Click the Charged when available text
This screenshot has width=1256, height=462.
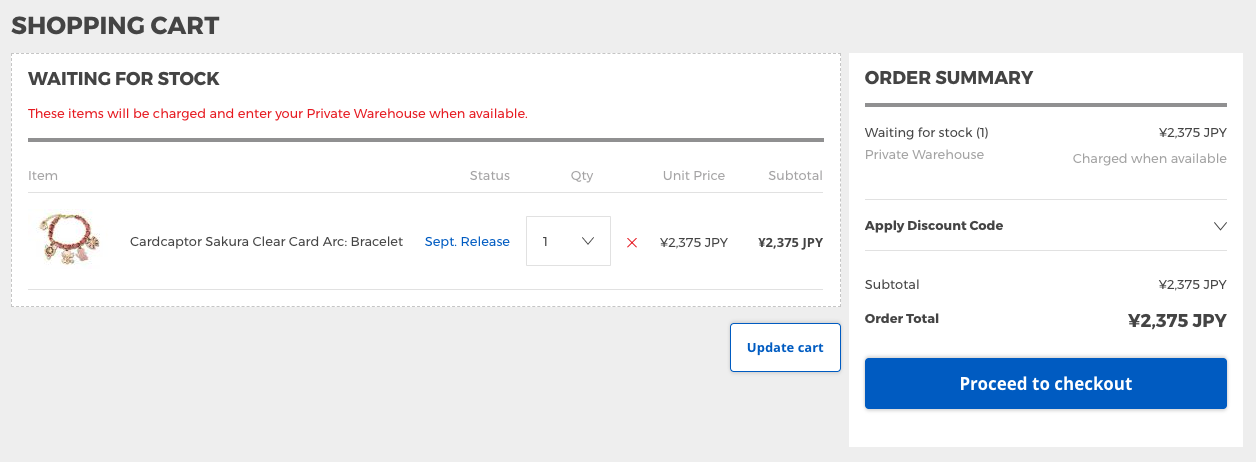point(1149,158)
